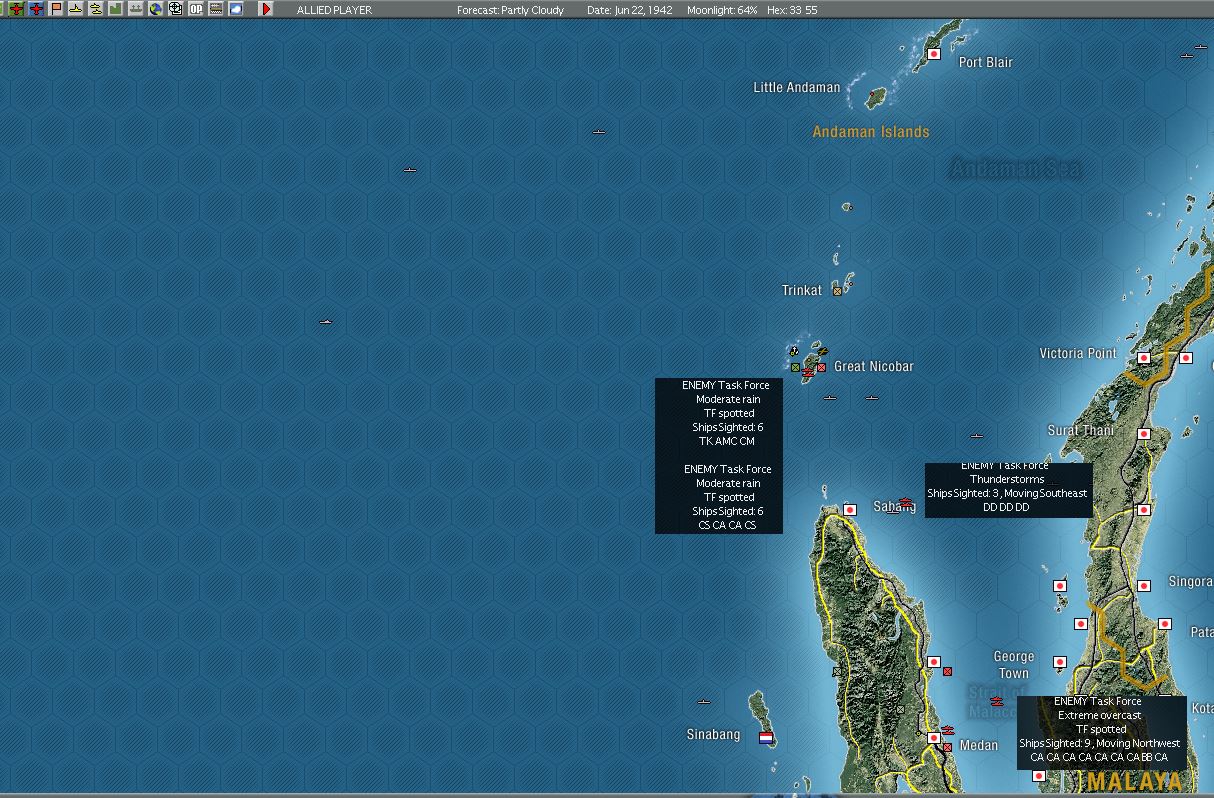Click the Port Blair map label
1214x798 pixels.
[986, 62]
